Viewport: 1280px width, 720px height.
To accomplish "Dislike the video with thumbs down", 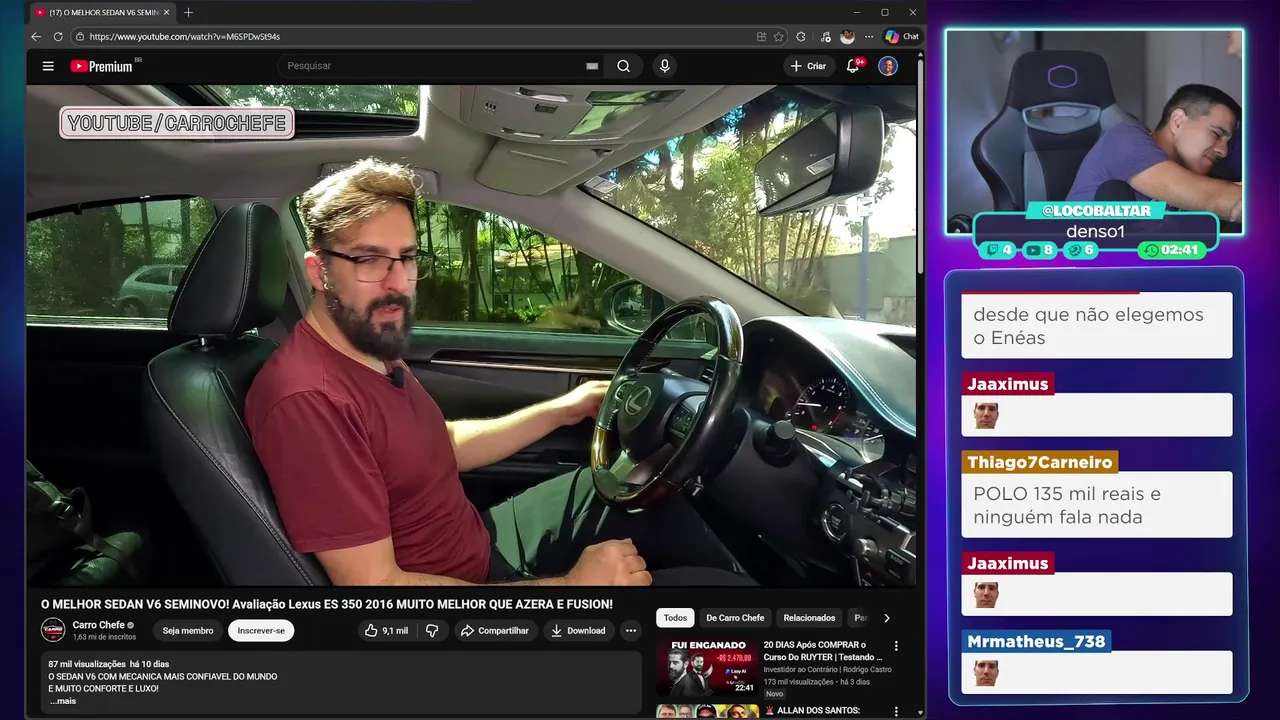I will click(x=432, y=631).
